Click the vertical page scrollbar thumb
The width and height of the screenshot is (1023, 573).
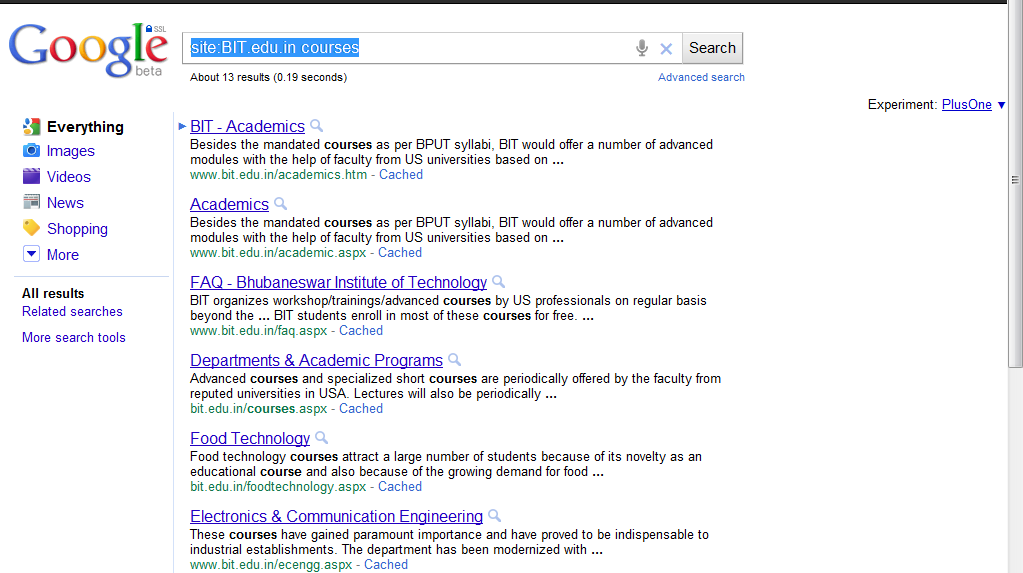(x=1015, y=185)
